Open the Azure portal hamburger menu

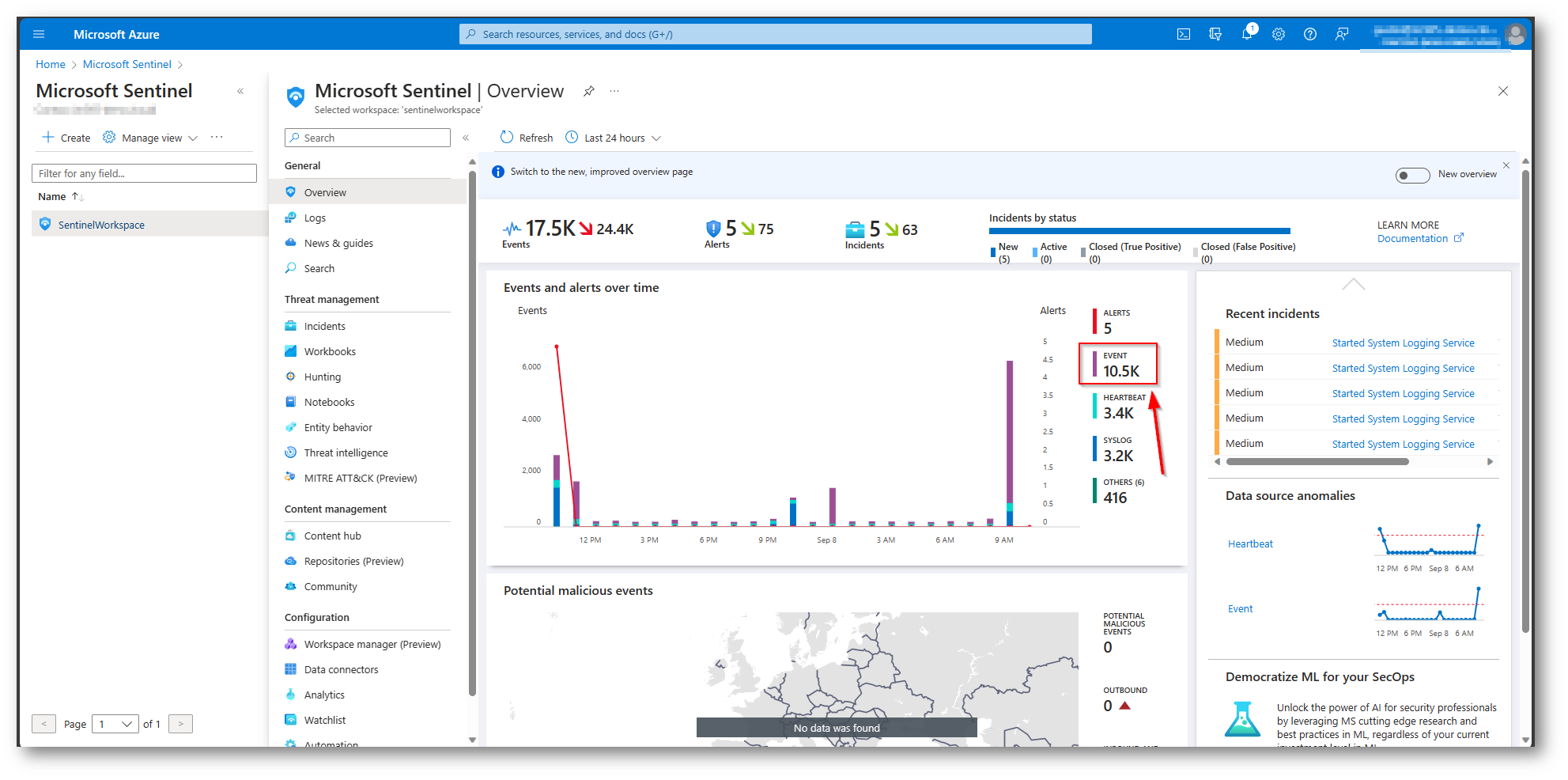pyautogui.click(x=39, y=34)
